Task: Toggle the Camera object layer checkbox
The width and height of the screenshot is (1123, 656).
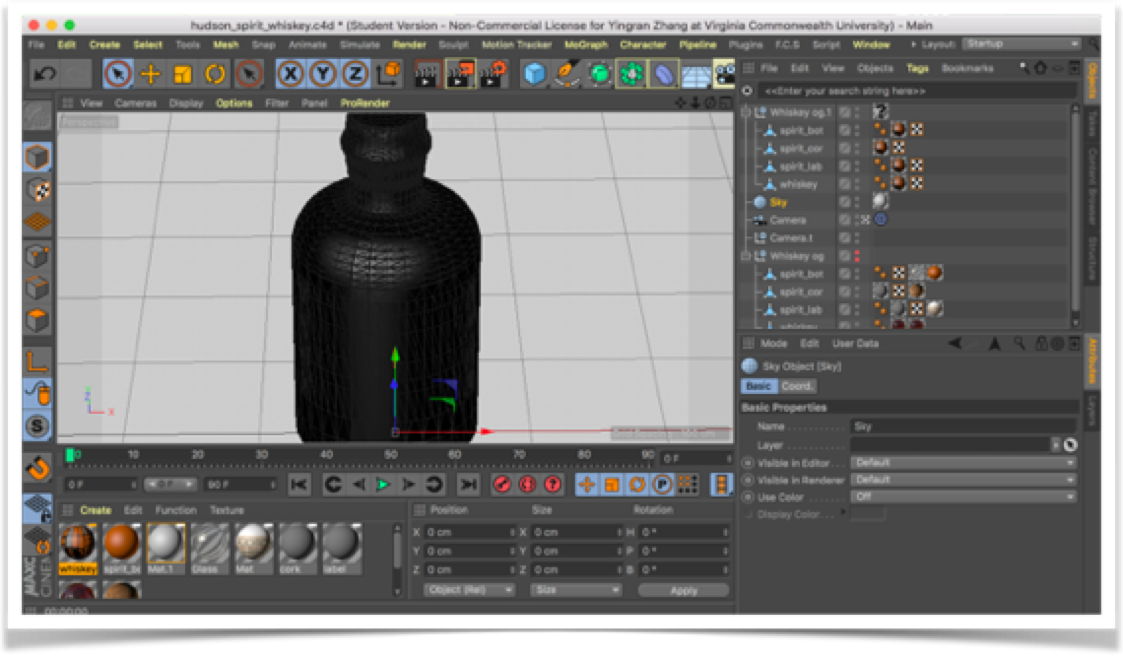Action: click(845, 220)
